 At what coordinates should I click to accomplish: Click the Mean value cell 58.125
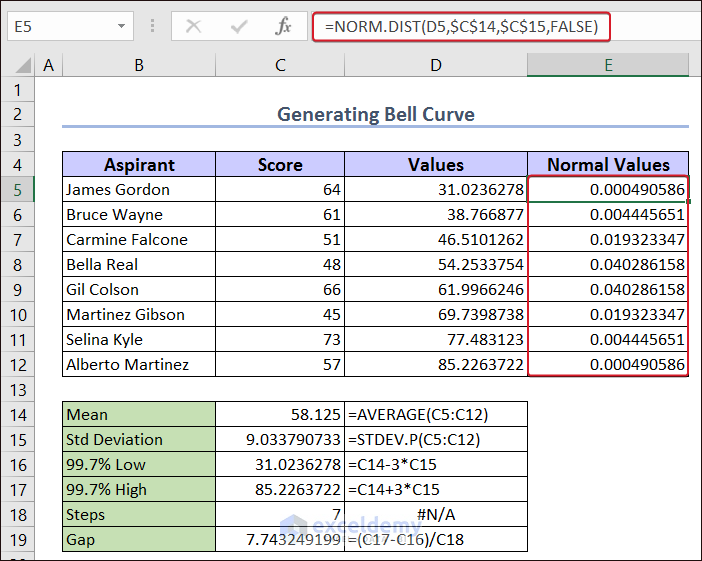[x=280, y=414]
